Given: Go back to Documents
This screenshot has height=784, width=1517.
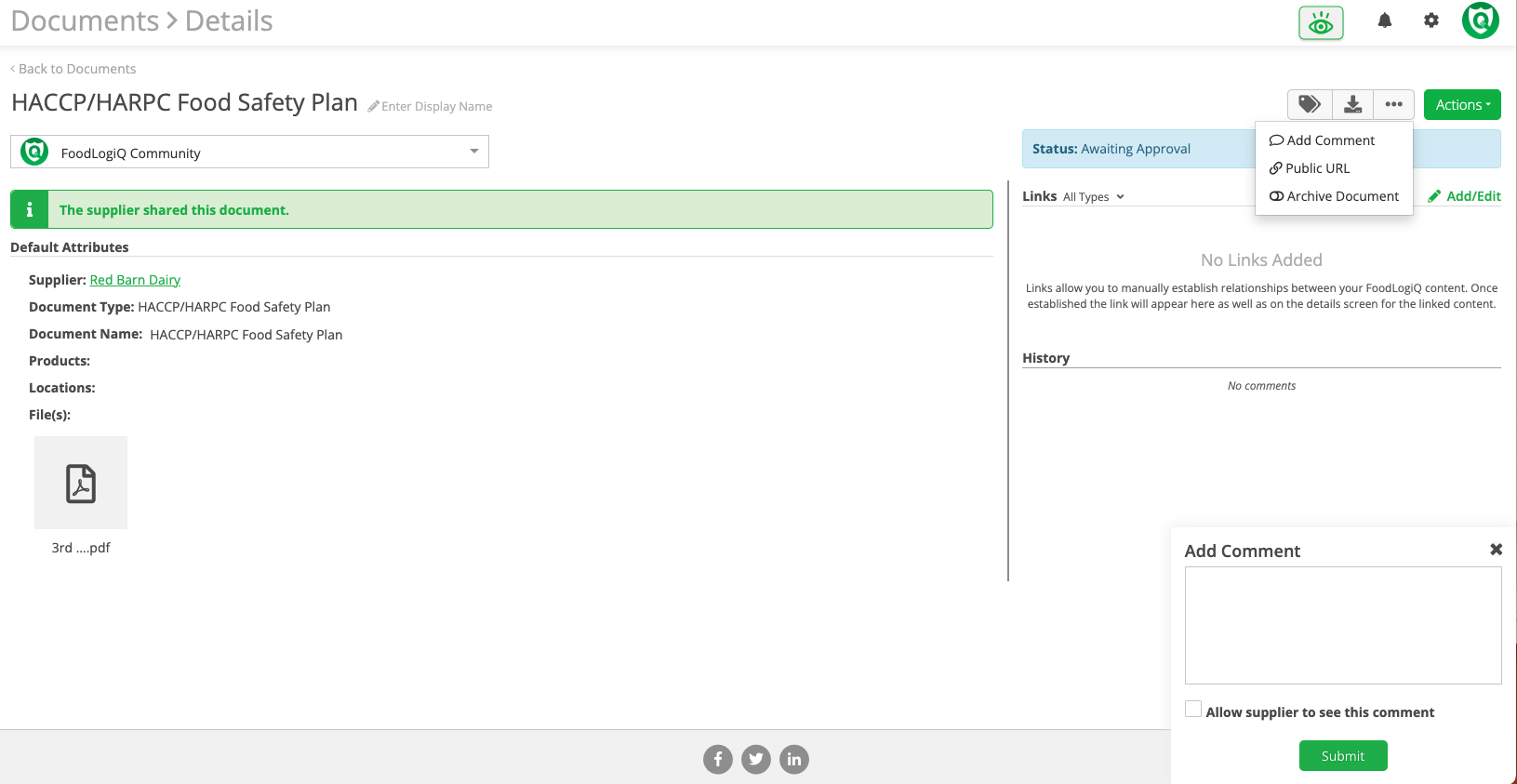Looking at the screenshot, I should [x=73, y=69].
